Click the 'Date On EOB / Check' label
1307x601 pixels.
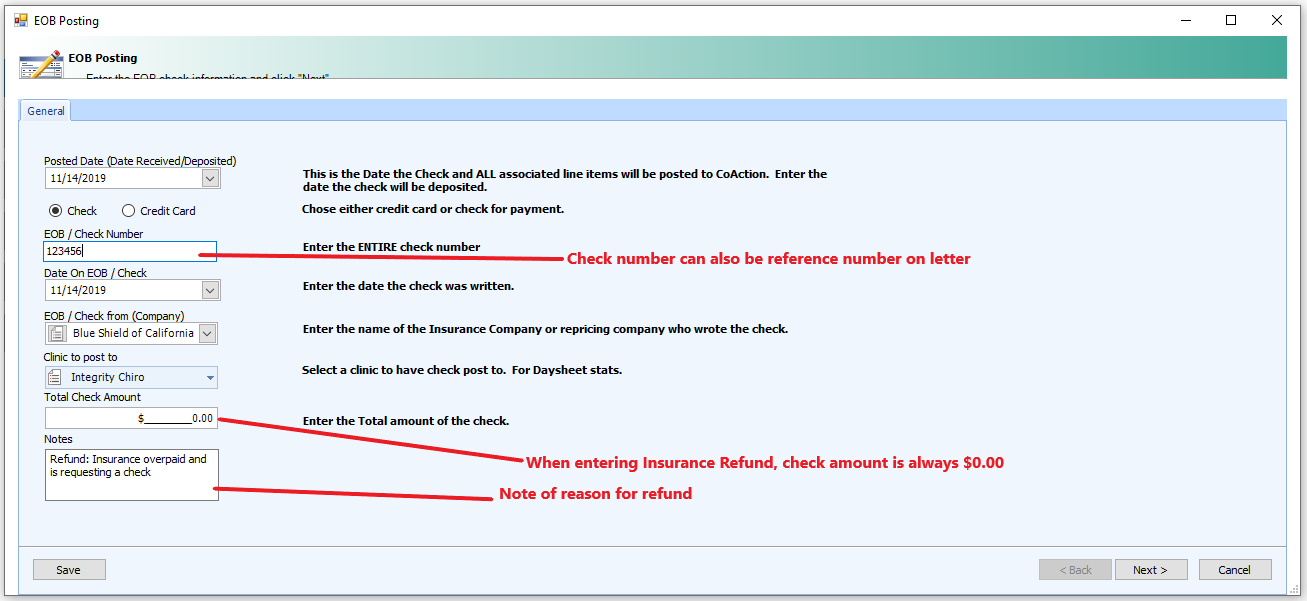point(95,273)
